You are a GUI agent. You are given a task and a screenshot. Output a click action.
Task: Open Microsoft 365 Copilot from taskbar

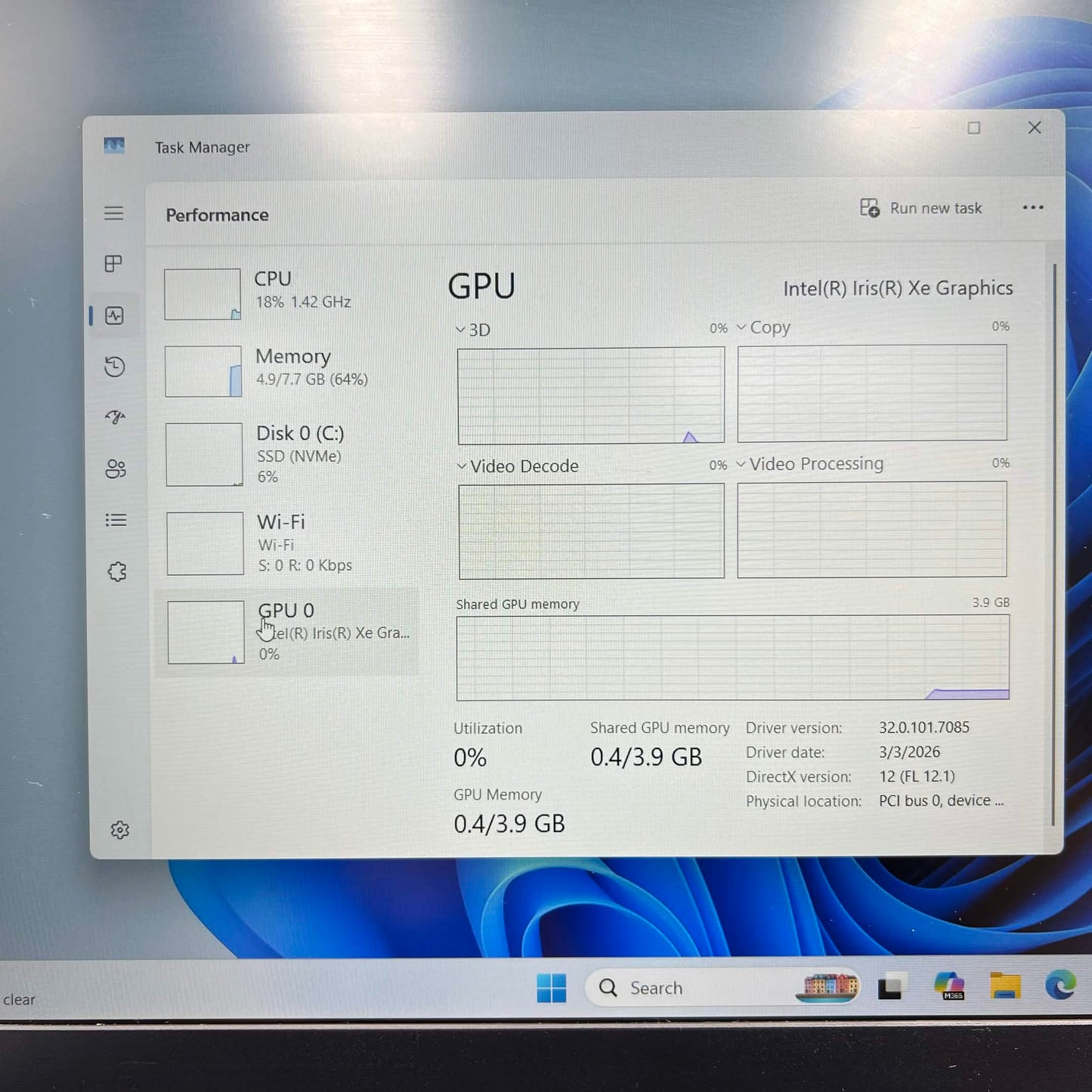(x=949, y=985)
